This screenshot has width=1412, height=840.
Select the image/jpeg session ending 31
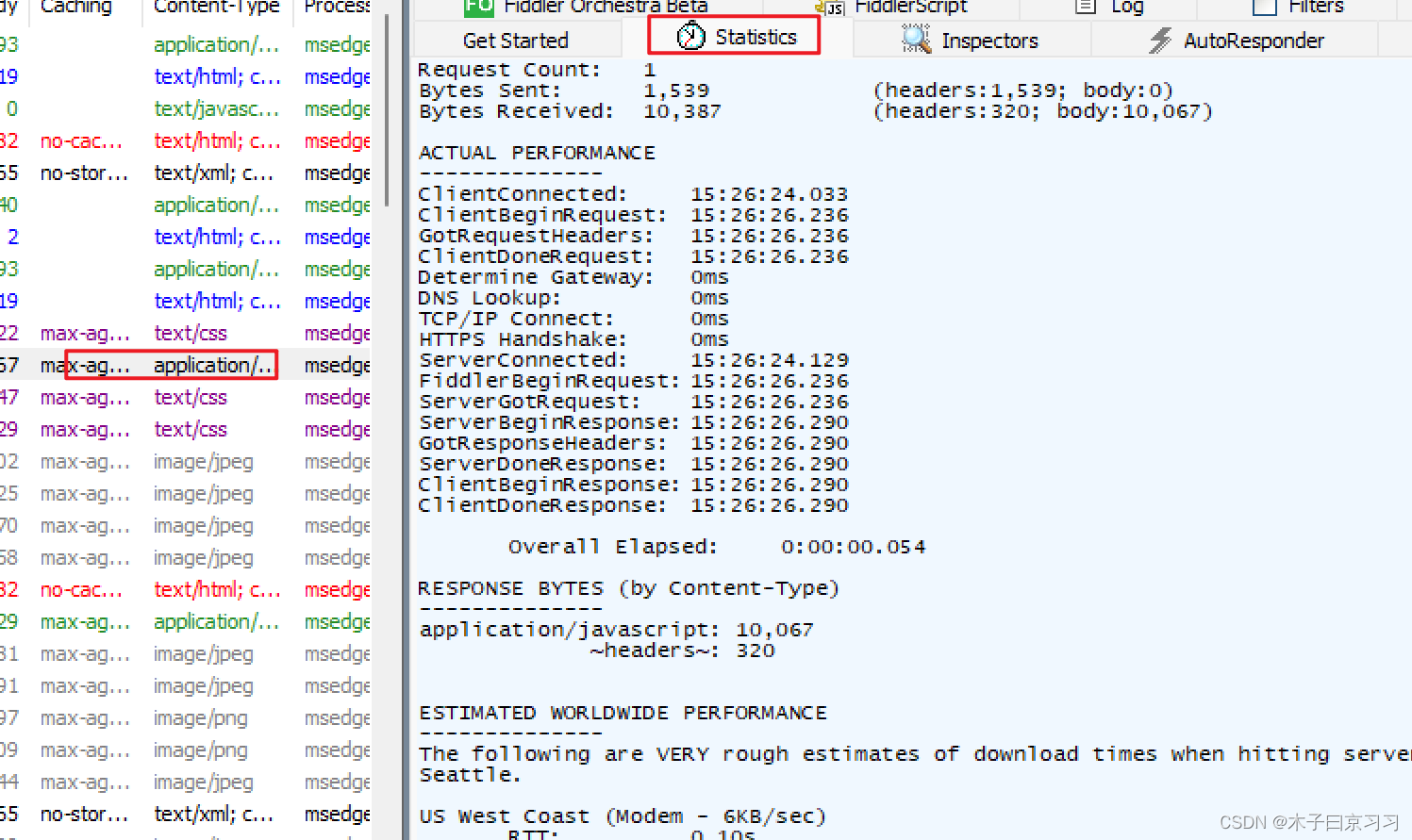click(186, 653)
